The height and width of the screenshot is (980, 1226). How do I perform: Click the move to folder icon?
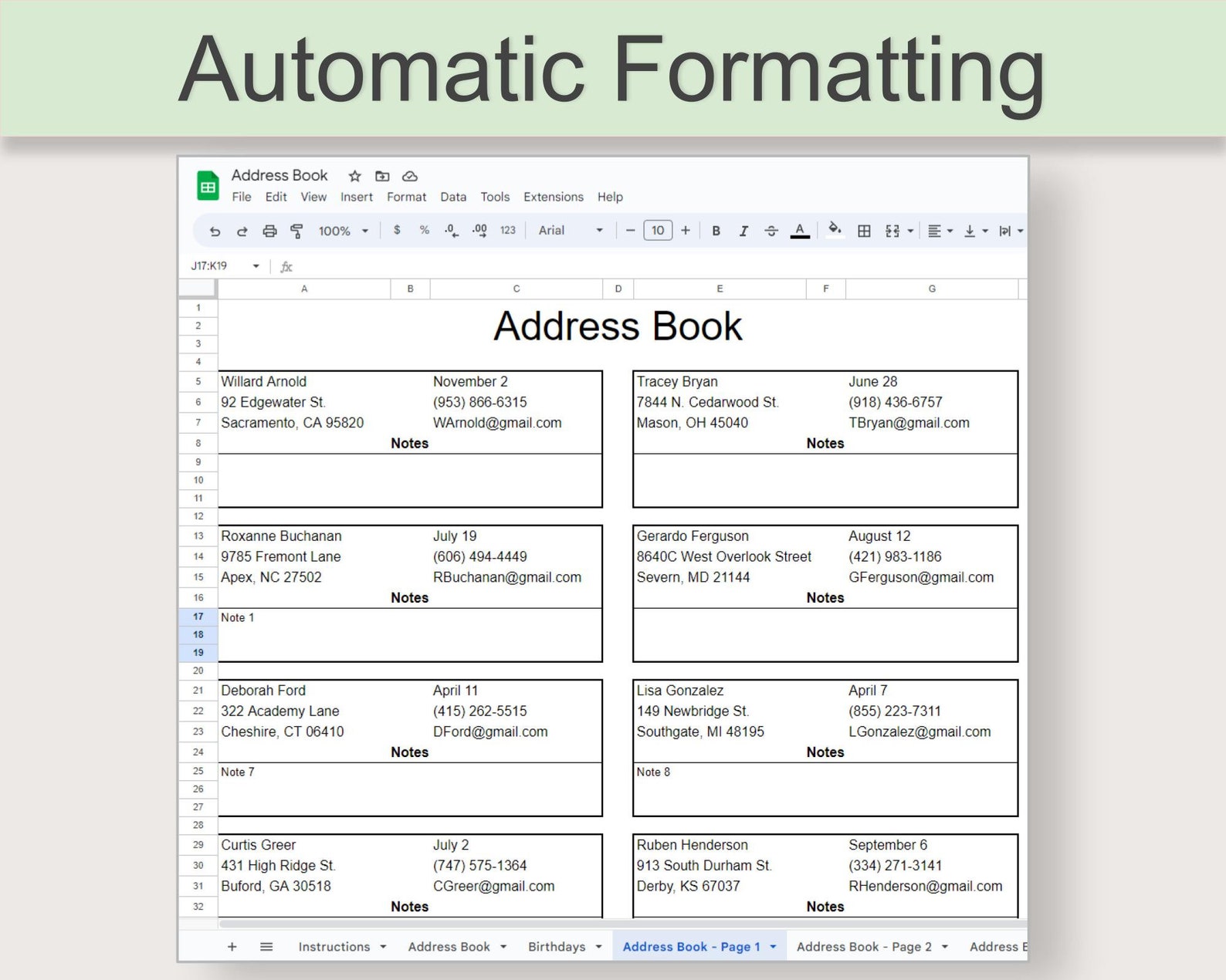(382, 176)
